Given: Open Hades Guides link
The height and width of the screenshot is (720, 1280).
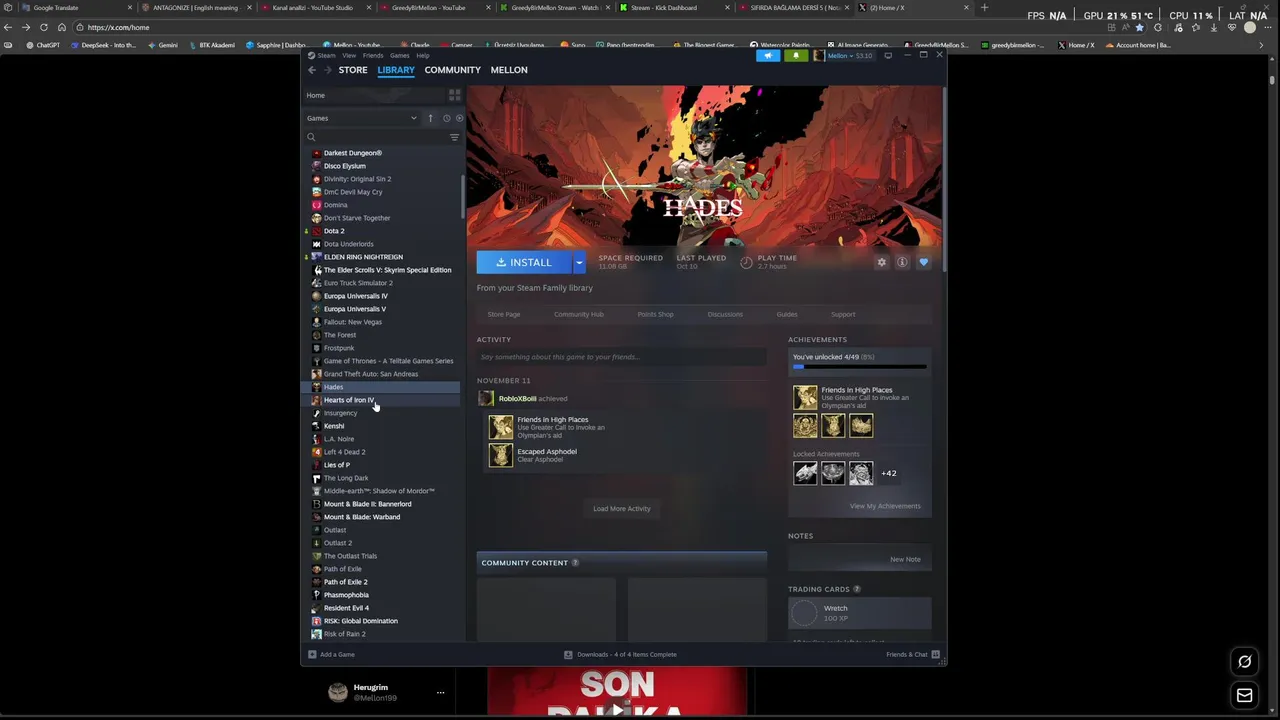Looking at the screenshot, I should [787, 314].
